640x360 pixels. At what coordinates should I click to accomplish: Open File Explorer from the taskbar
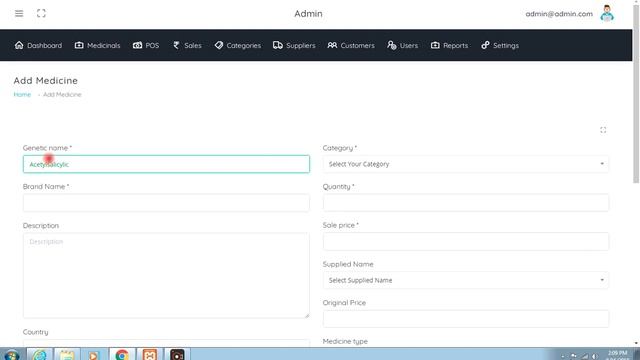[x=67, y=355]
